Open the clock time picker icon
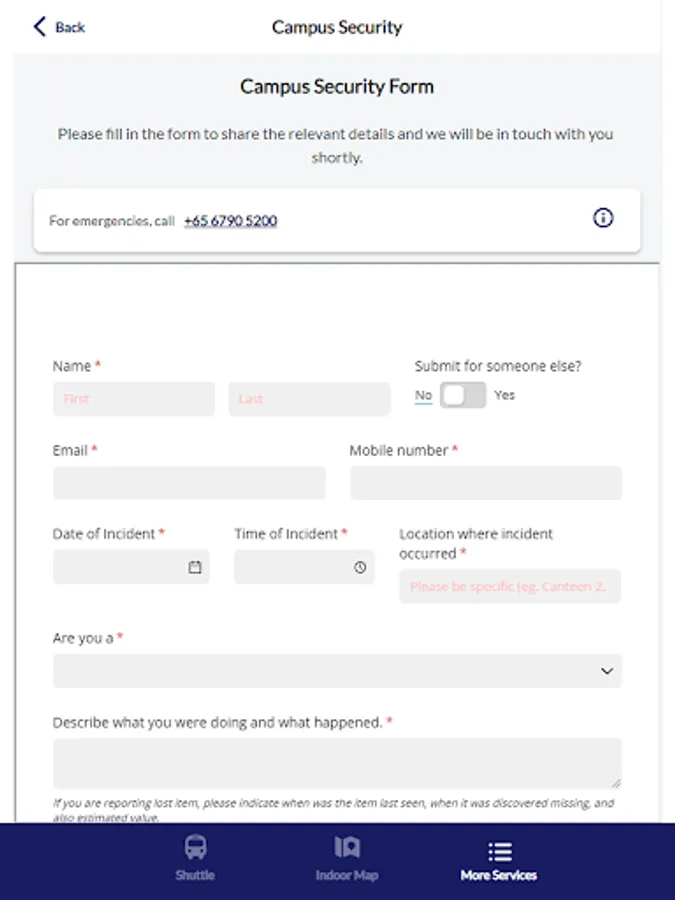Viewport: 675px width, 900px height. coord(360,567)
